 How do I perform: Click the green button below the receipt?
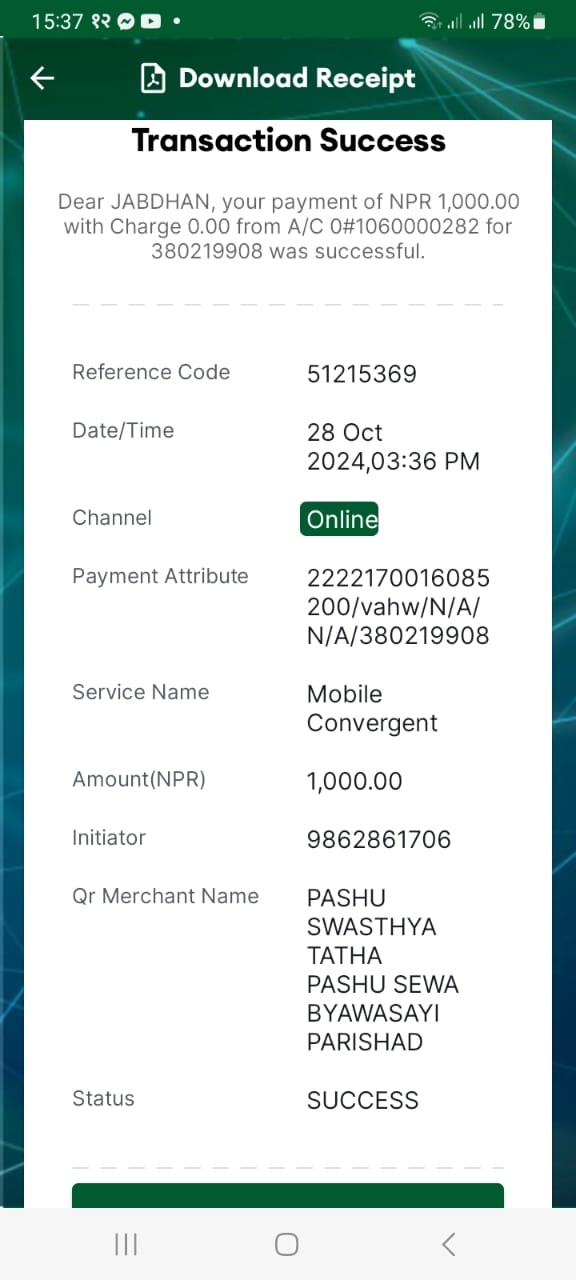[288, 1195]
